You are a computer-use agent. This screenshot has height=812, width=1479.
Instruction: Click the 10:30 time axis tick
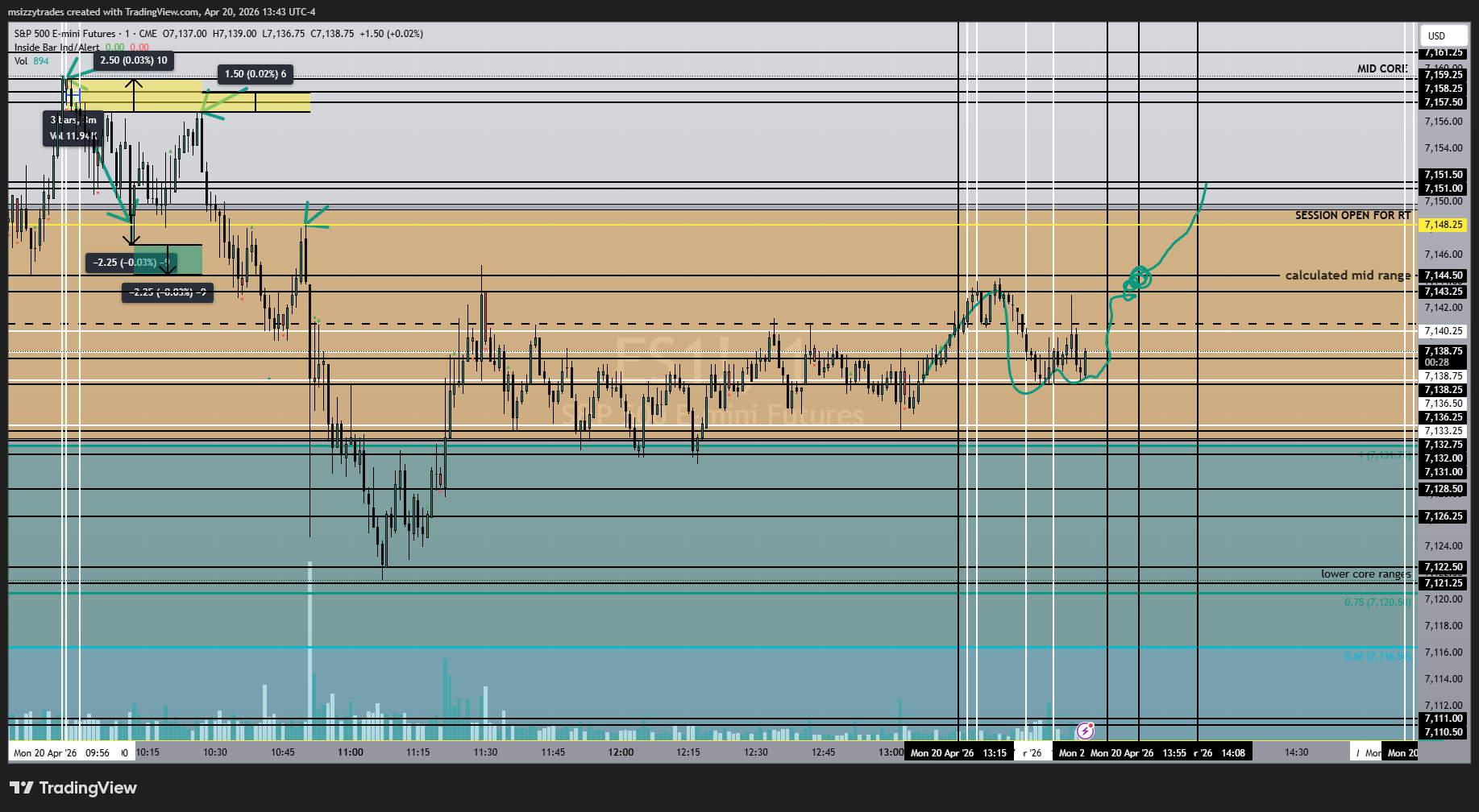[x=215, y=753]
